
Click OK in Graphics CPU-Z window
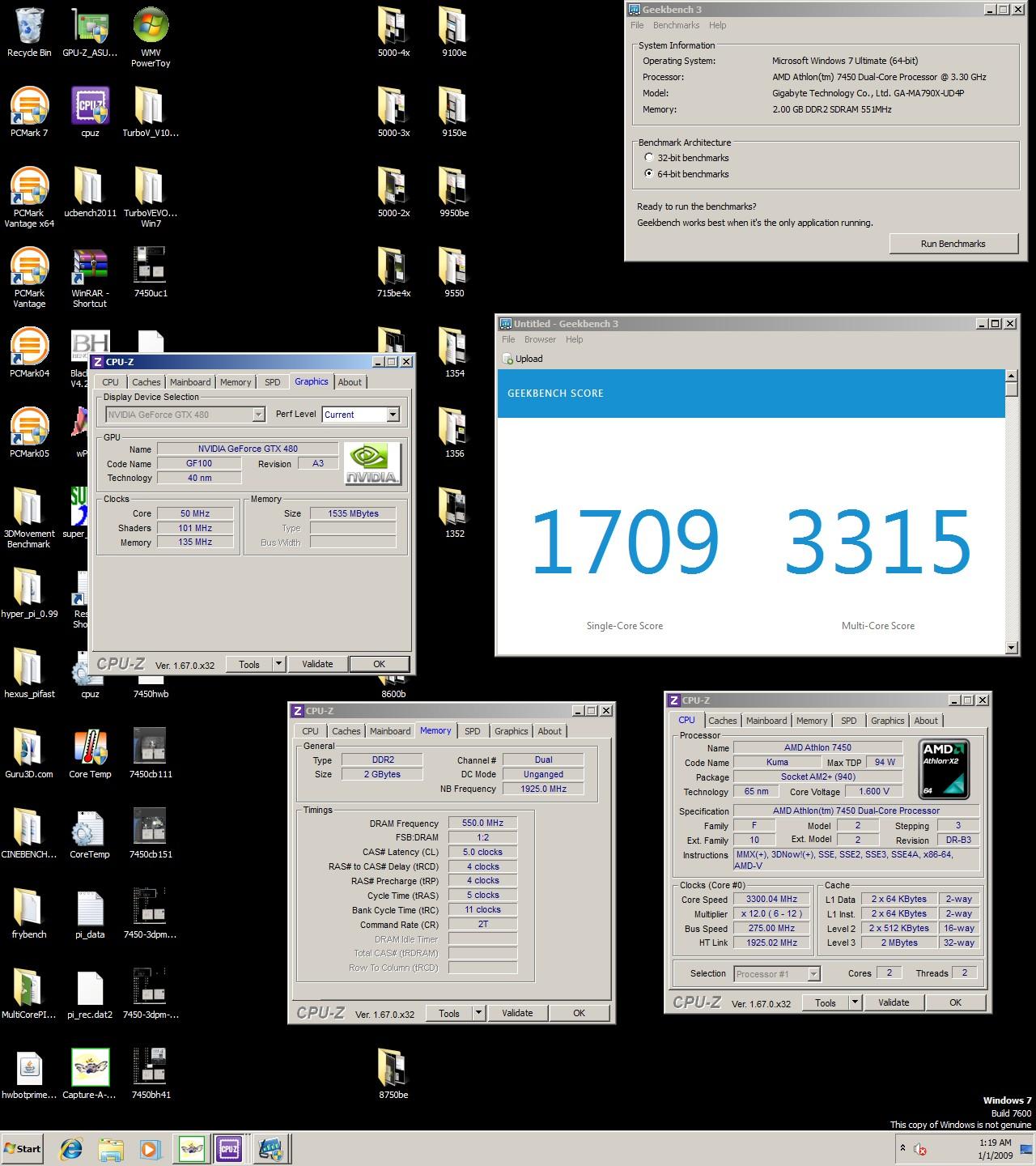[379, 664]
